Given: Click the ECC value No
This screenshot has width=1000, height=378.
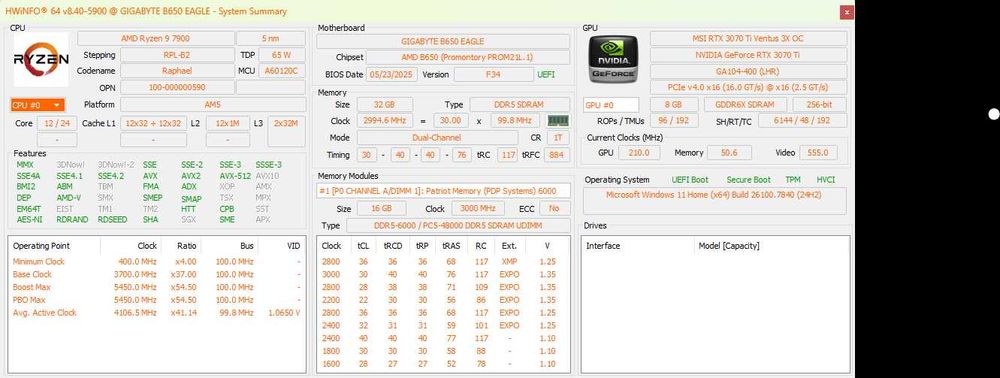Looking at the screenshot, I should click(554, 208).
